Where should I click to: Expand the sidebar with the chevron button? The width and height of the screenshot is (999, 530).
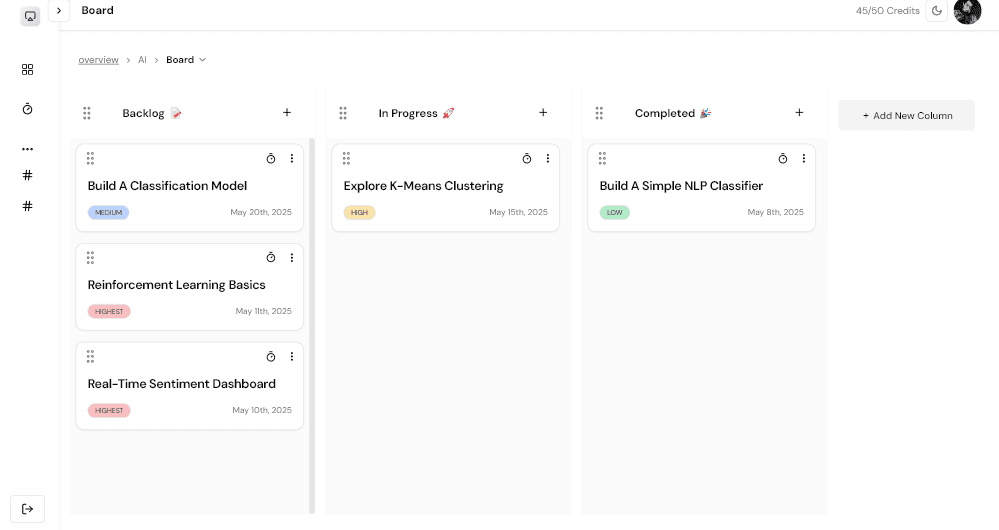tap(59, 10)
